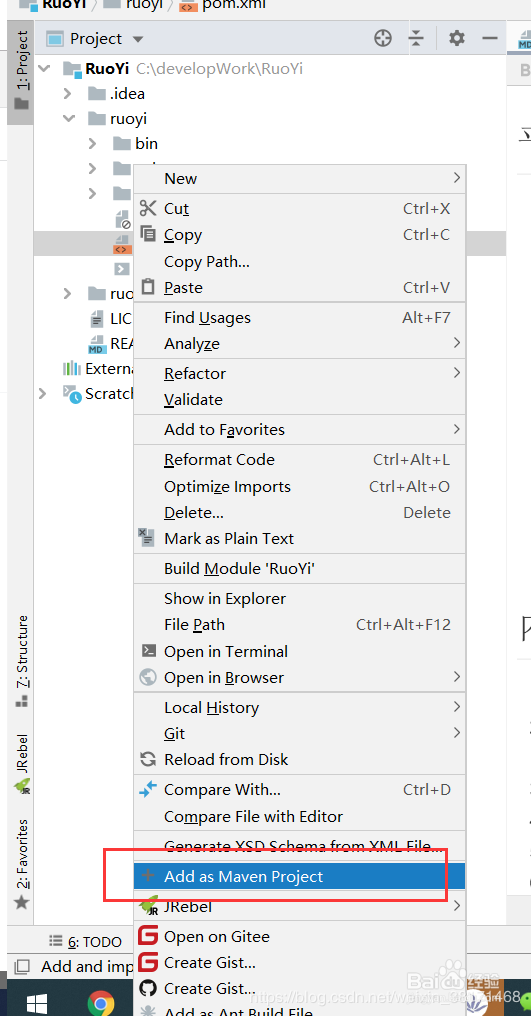Expand the .idea folder node
This screenshot has width=531, height=1016.
67,94
